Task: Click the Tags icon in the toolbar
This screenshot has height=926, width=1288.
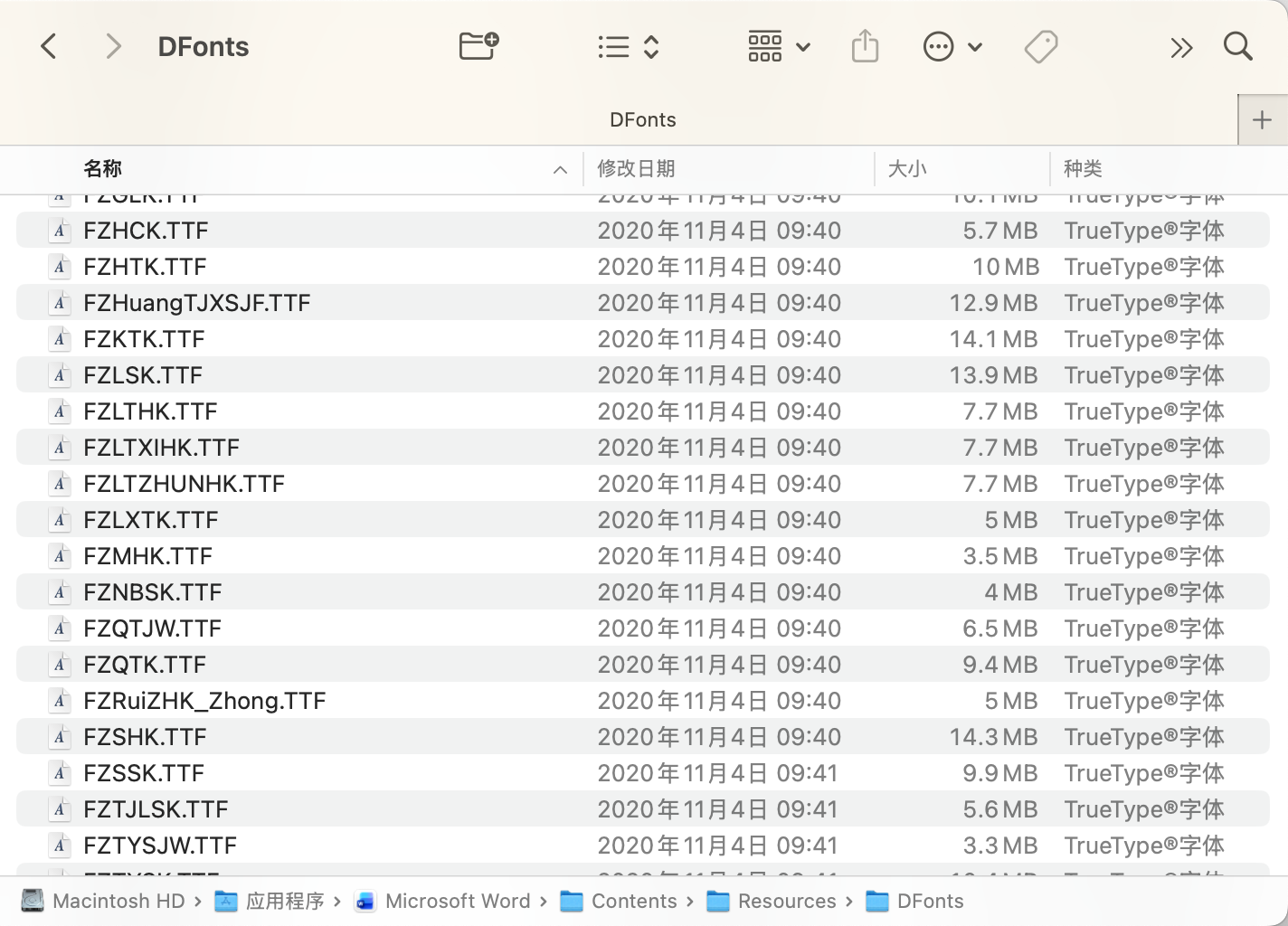Action: tap(1040, 46)
